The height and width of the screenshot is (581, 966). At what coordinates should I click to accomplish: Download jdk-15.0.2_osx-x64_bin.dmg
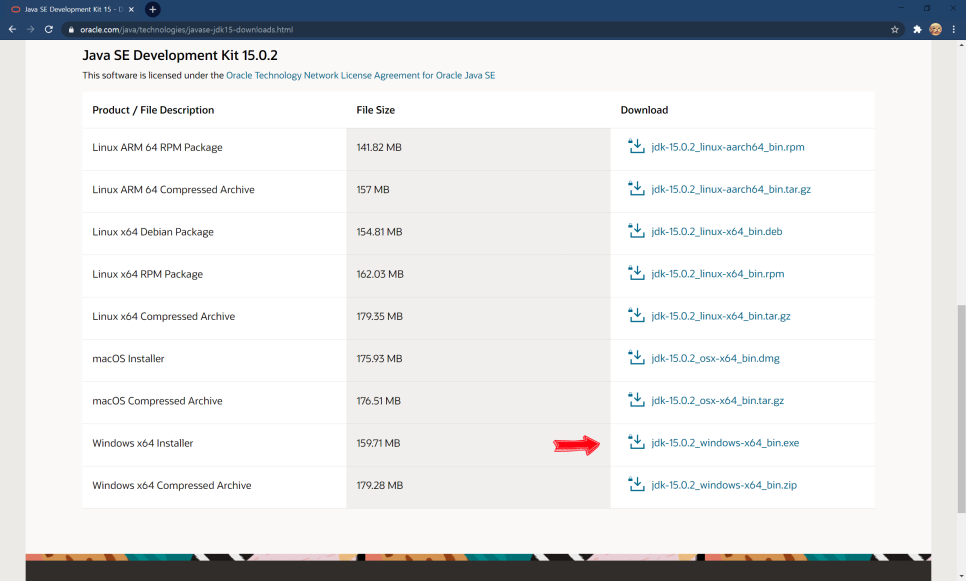point(715,358)
